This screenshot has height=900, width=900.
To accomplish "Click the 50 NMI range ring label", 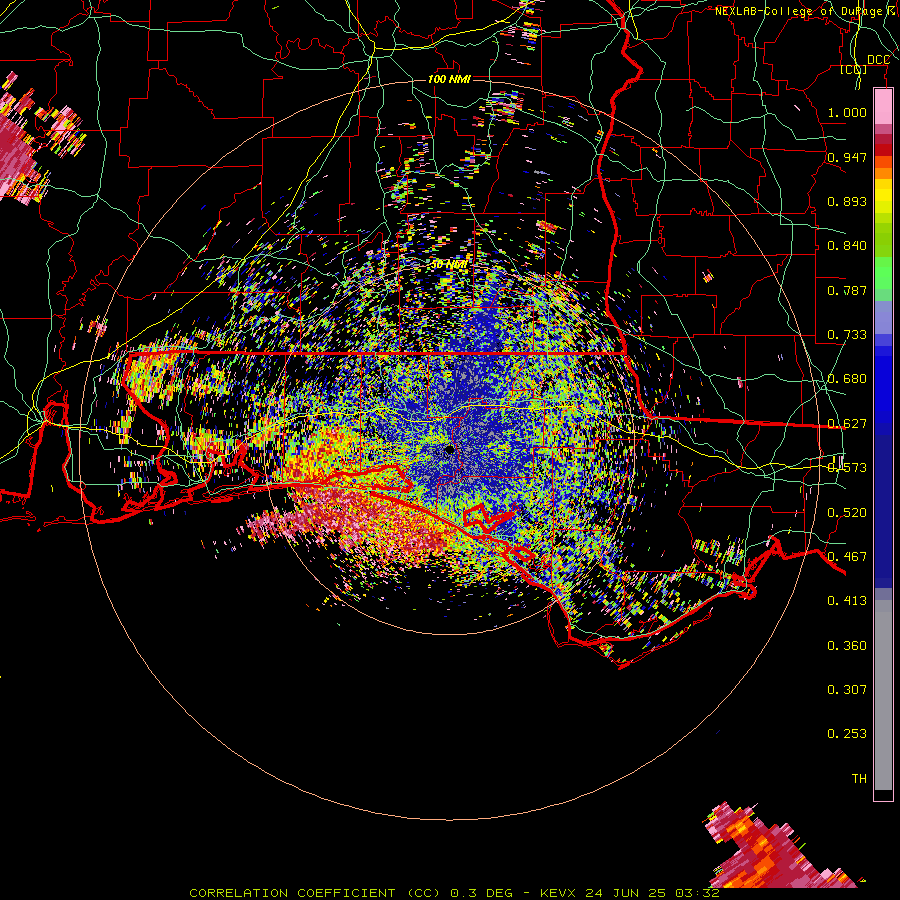I will click(449, 265).
